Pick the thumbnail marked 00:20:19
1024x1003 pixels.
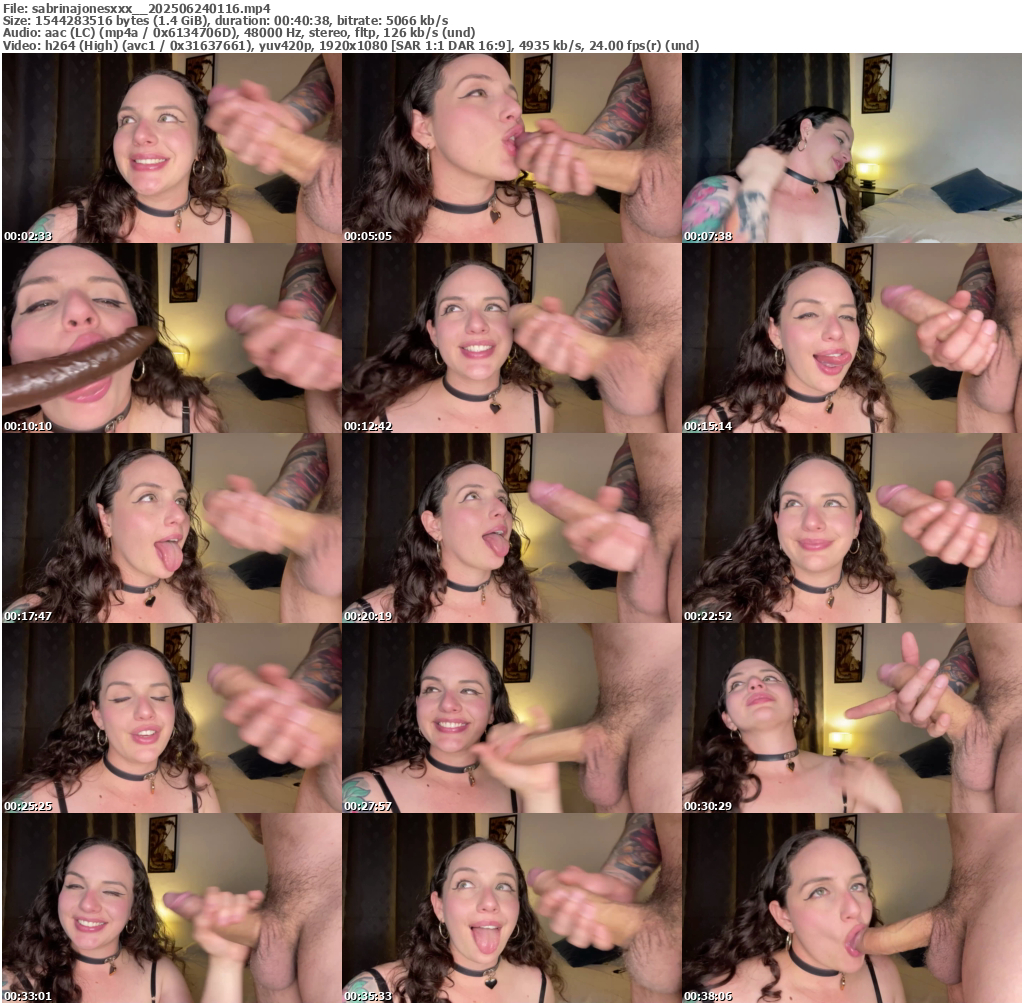pyautogui.click(x=511, y=528)
